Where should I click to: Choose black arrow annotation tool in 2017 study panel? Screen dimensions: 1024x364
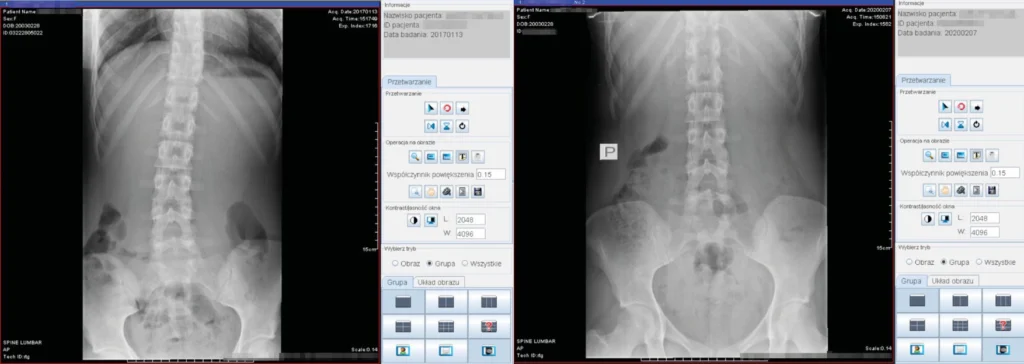point(462,108)
